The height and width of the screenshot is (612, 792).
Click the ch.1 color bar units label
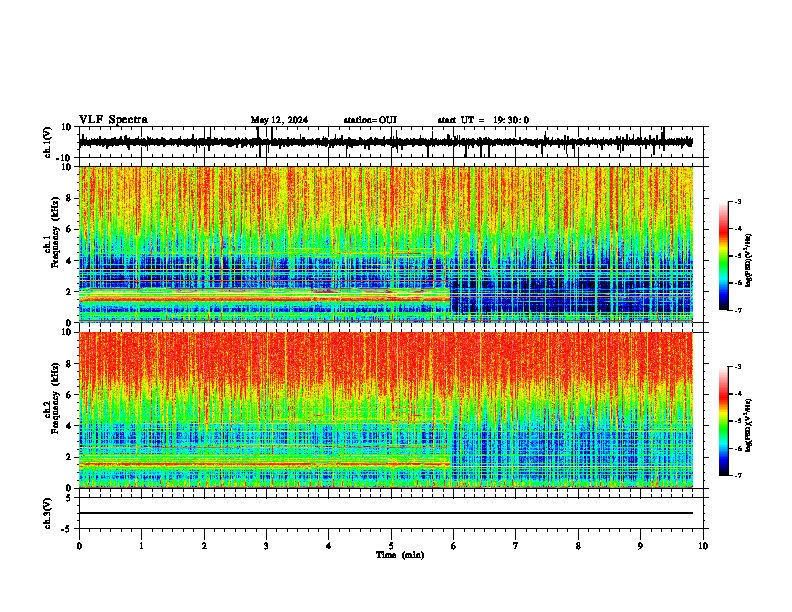coord(749,261)
